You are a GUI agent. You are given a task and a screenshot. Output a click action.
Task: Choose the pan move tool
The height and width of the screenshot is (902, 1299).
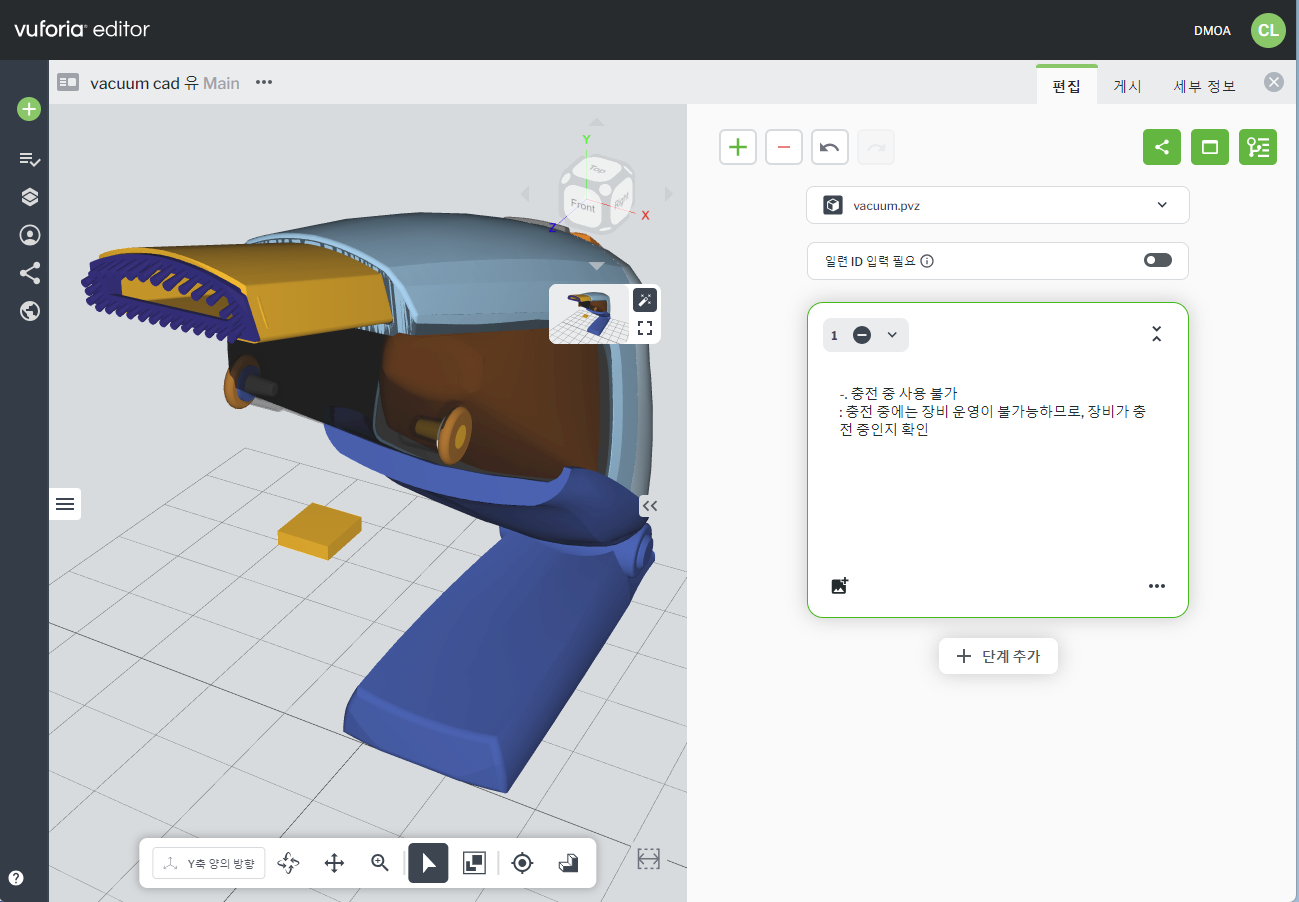coord(335,863)
